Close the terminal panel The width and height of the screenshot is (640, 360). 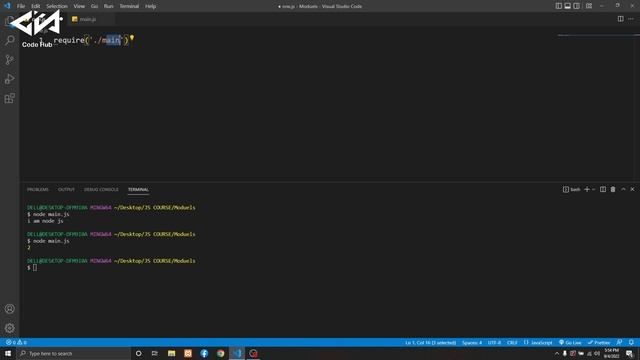pyautogui.click(x=632, y=189)
